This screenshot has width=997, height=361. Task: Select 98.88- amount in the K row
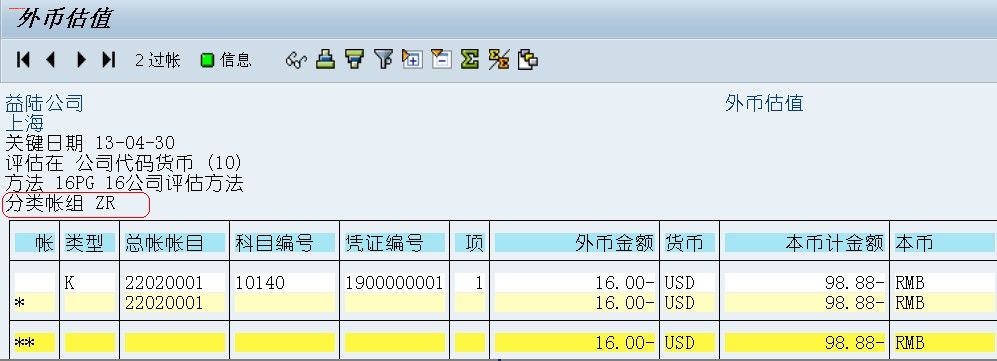[x=805, y=283]
